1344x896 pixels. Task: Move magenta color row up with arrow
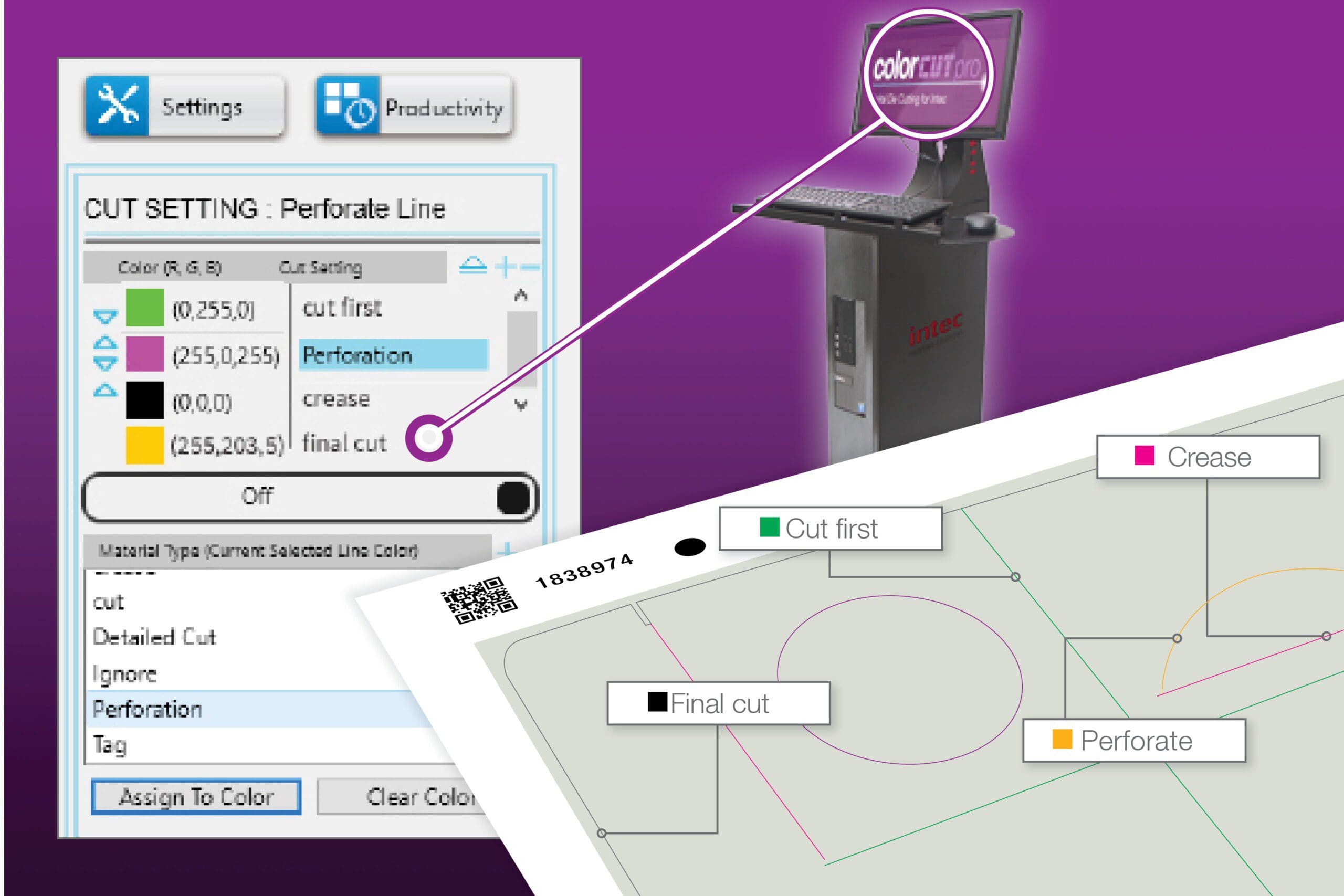[105, 343]
